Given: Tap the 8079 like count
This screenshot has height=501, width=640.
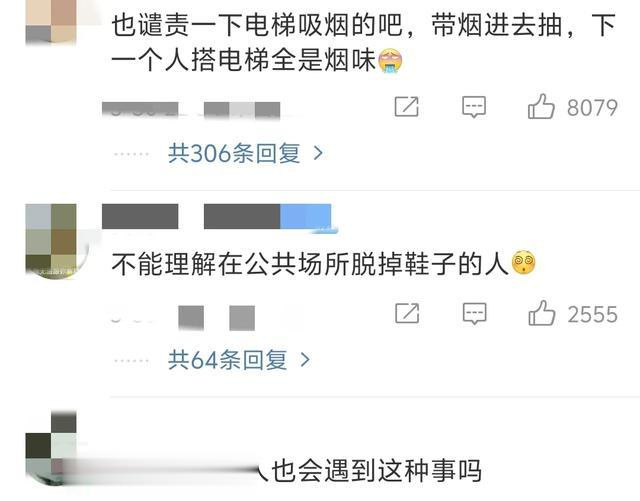Looking at the screenshot, I should 592,108.
